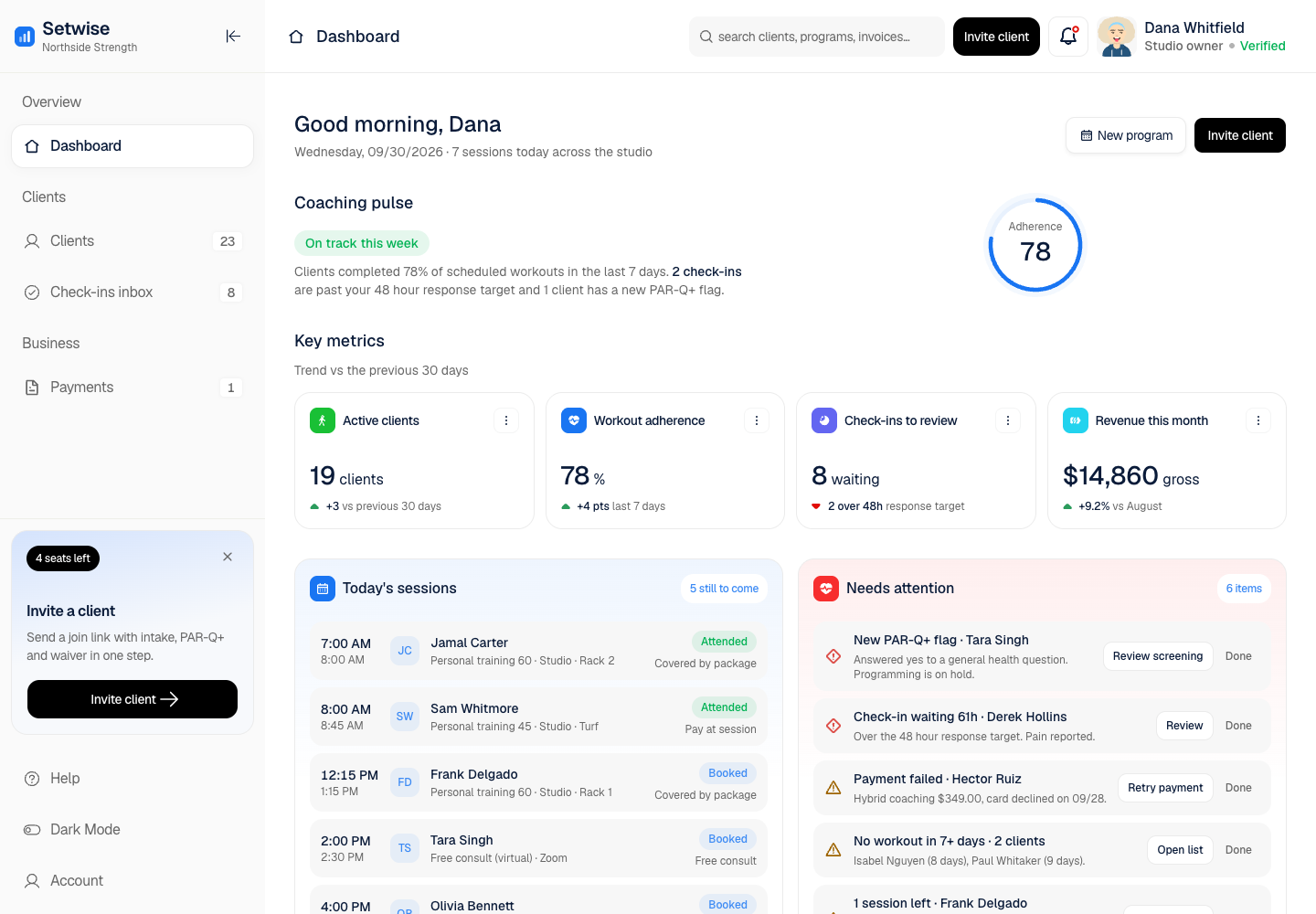Click the Workout adherence heart icon
The height and width of the screenshot is (914, 1316).
coord(574,420)
